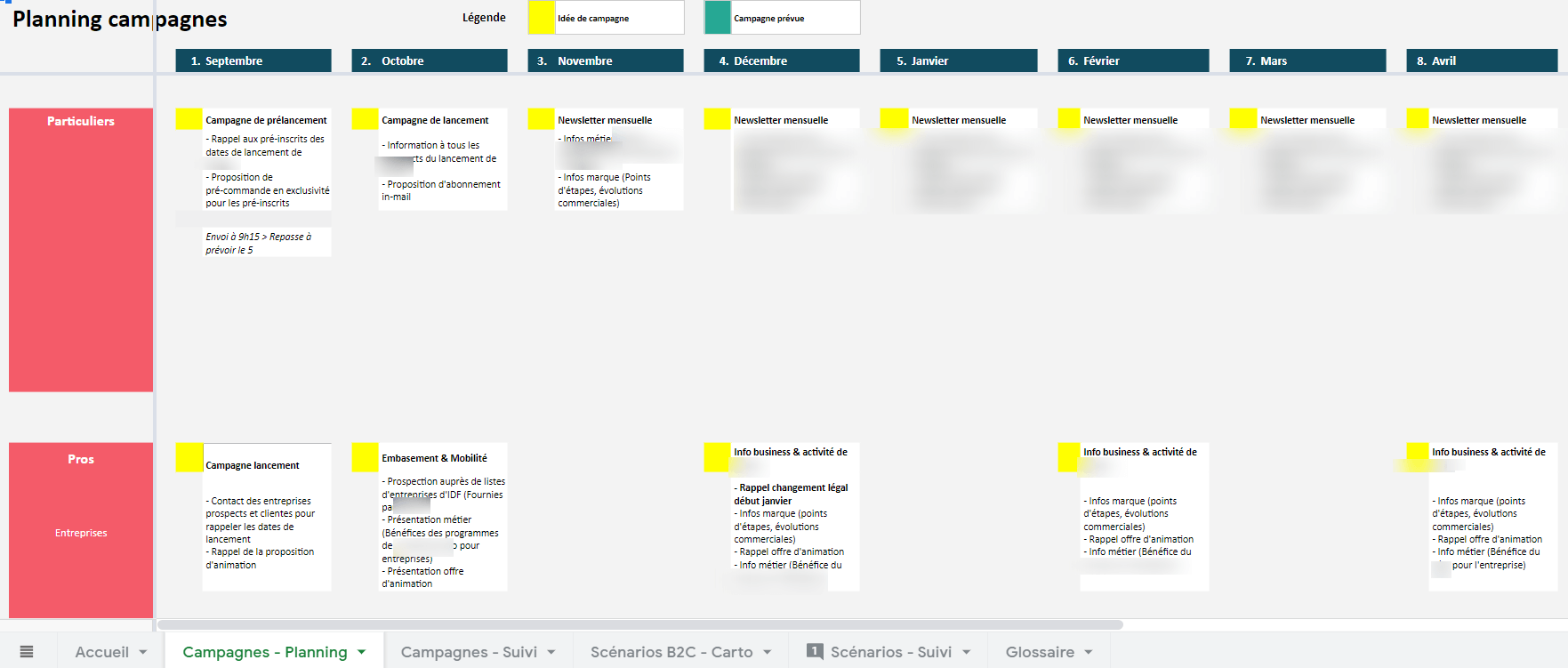Click the horizontal scrollbar thumb
Viewport: 1568px width, 668px height.
click(640, 624)
